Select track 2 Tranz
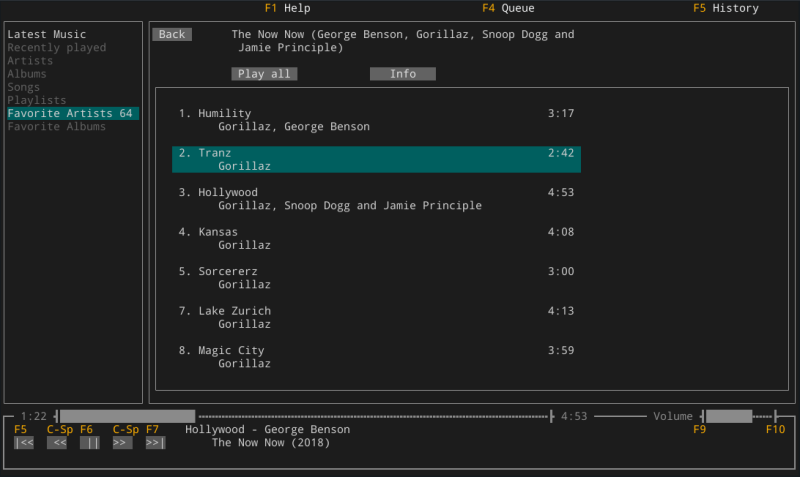This screenshot has height=477, width=800. (377, 159)
